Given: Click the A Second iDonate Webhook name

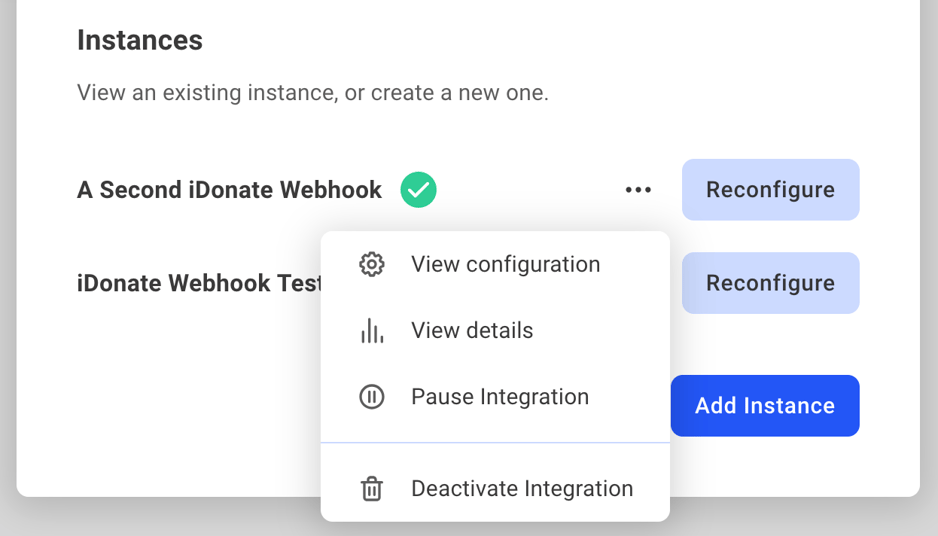Looking at the screenshot, I should coord(229,190).
